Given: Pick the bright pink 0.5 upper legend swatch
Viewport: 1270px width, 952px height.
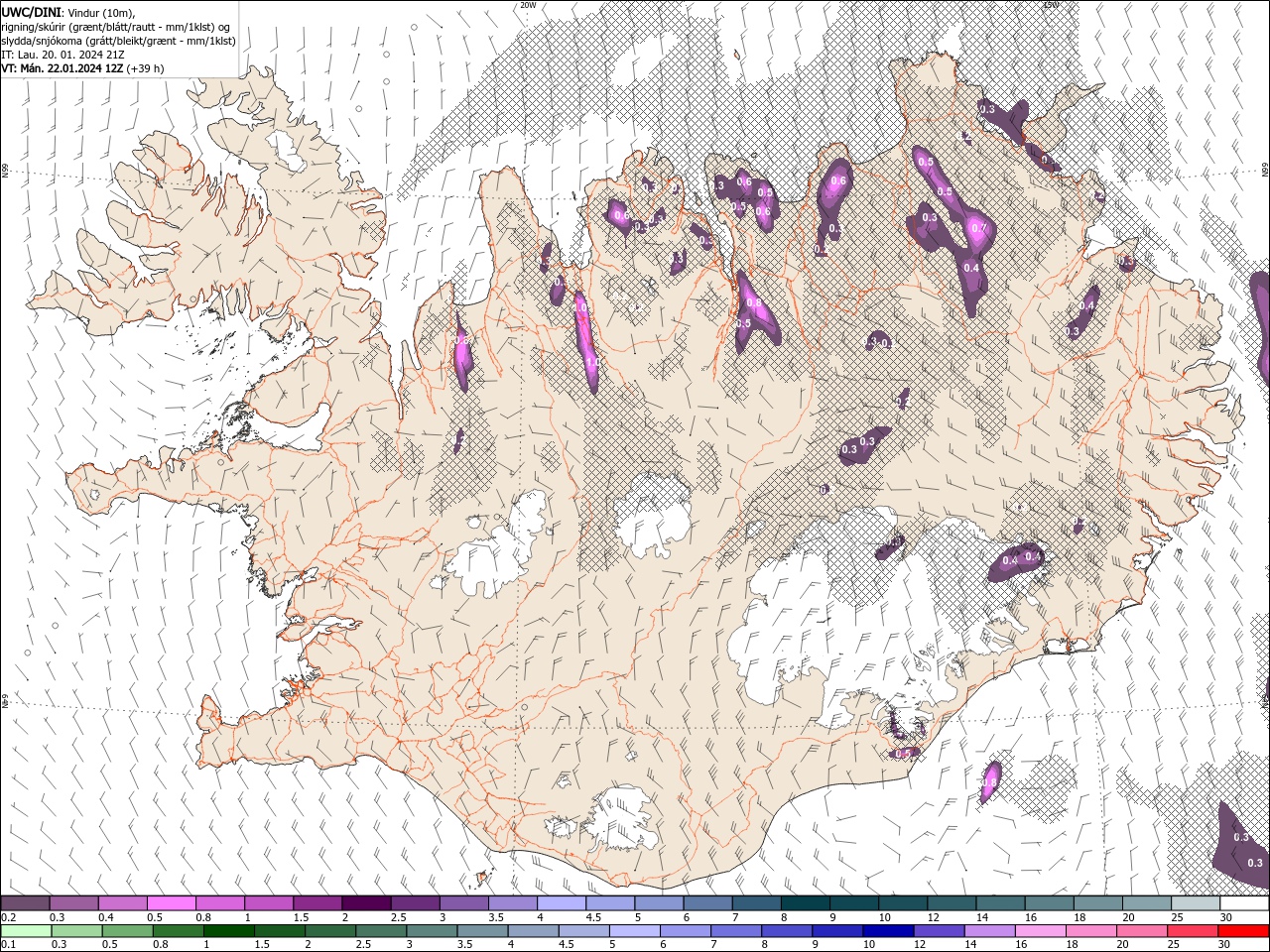Looking at the screenshot, I should coord(171,903).
